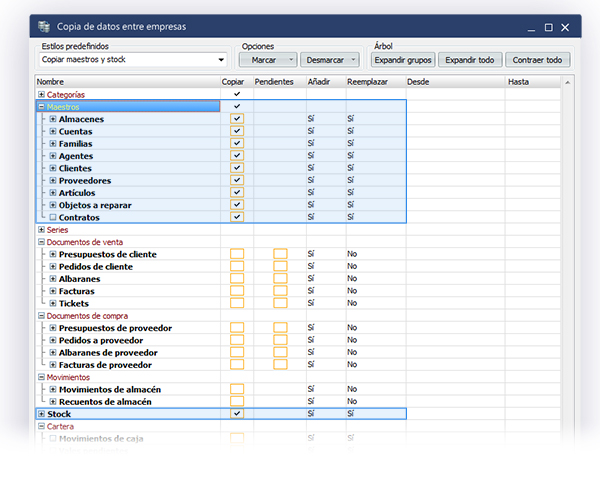Expand the Categorías group

(x=41, y=94)
